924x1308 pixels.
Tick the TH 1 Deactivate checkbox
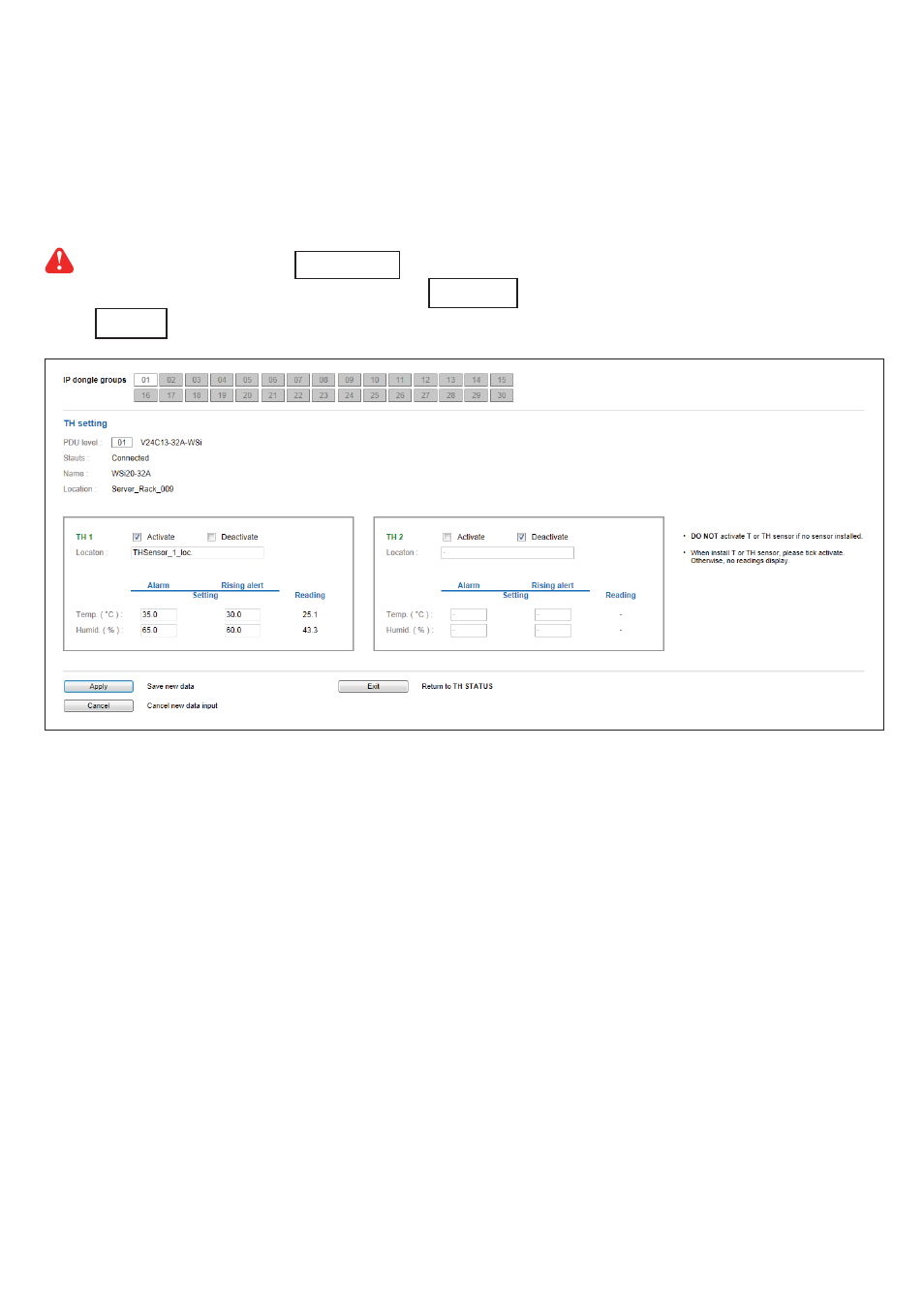(211, 537)
